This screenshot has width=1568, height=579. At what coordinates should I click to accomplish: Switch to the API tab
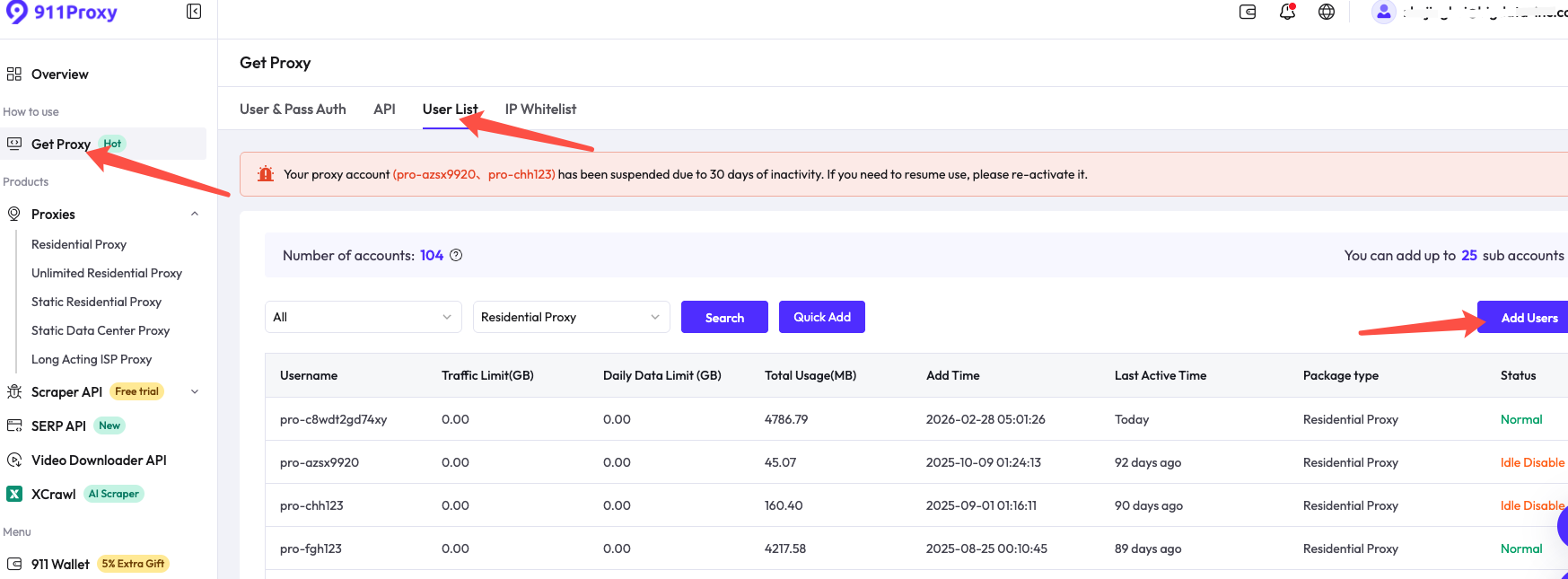[x=384, y=109]
